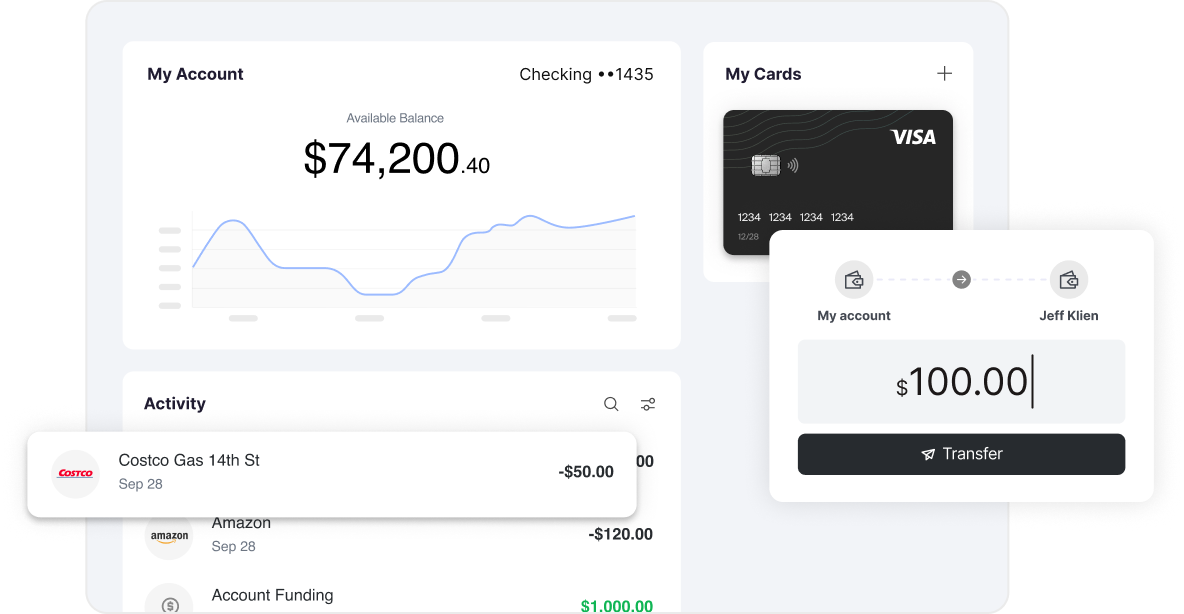Click the search icon in Activity
This screenshot has height=614, width=1184.
click(x=611, y=404)
